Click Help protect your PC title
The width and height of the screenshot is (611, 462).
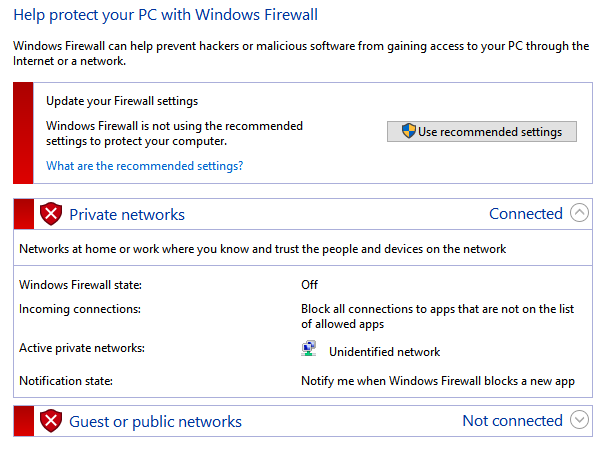pyautogui.click(x=166, y=15)
